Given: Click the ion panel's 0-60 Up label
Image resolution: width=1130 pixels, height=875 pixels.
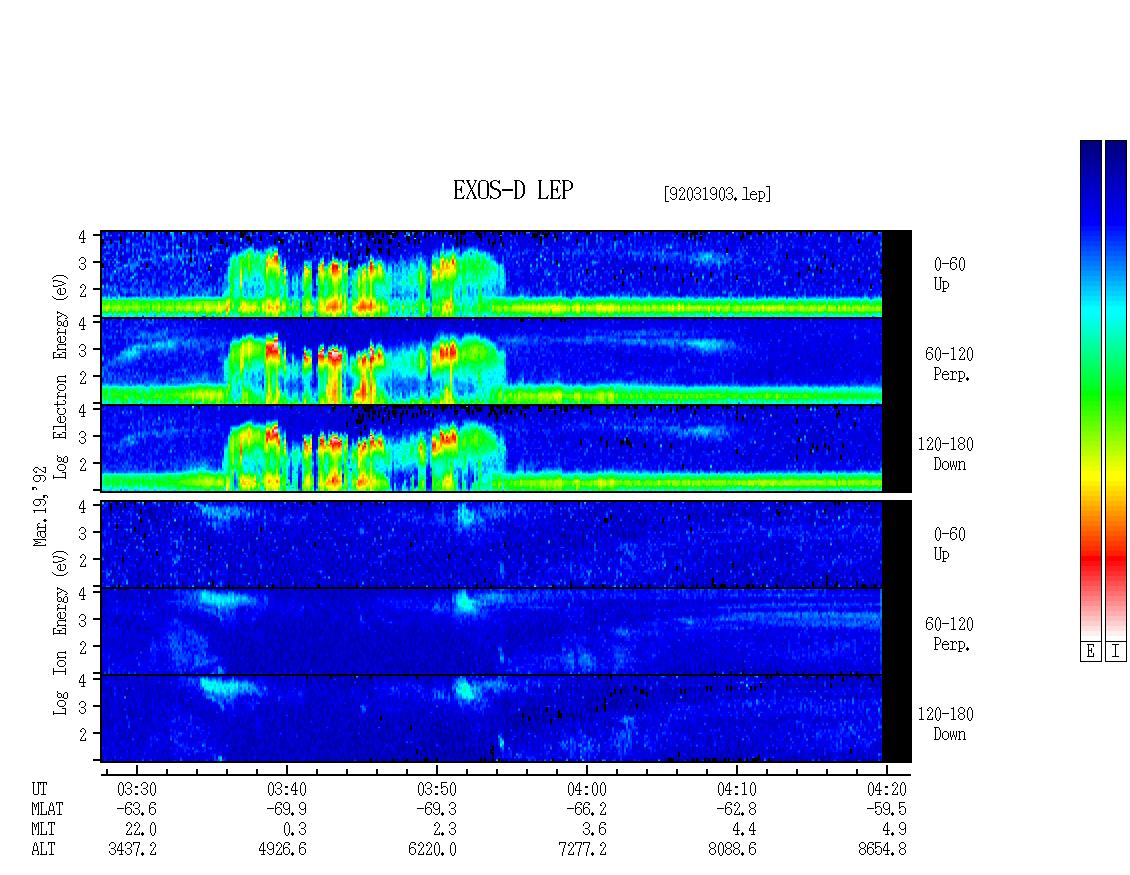Looking at the screenshot, I should point(949,544).
